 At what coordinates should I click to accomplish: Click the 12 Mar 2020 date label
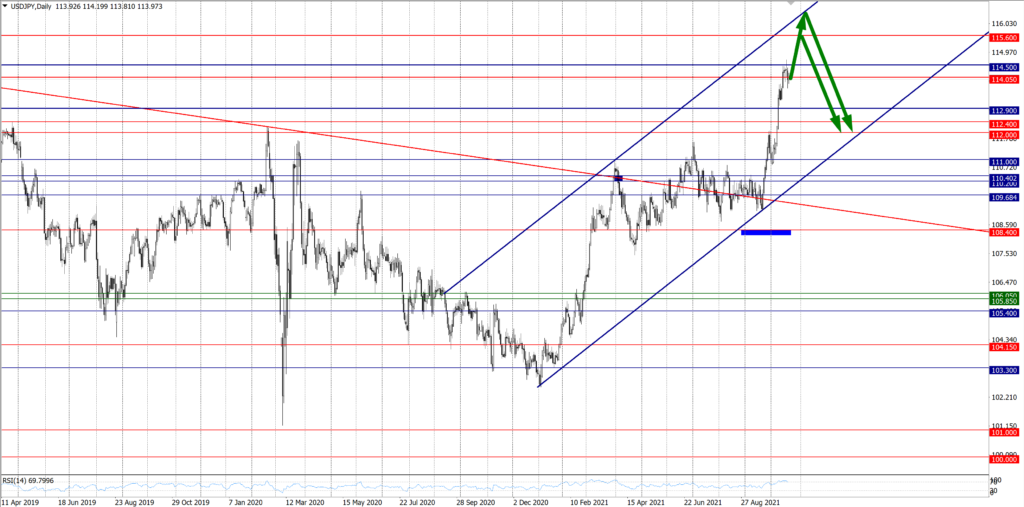pyautogui.click(x=306, y=500)
